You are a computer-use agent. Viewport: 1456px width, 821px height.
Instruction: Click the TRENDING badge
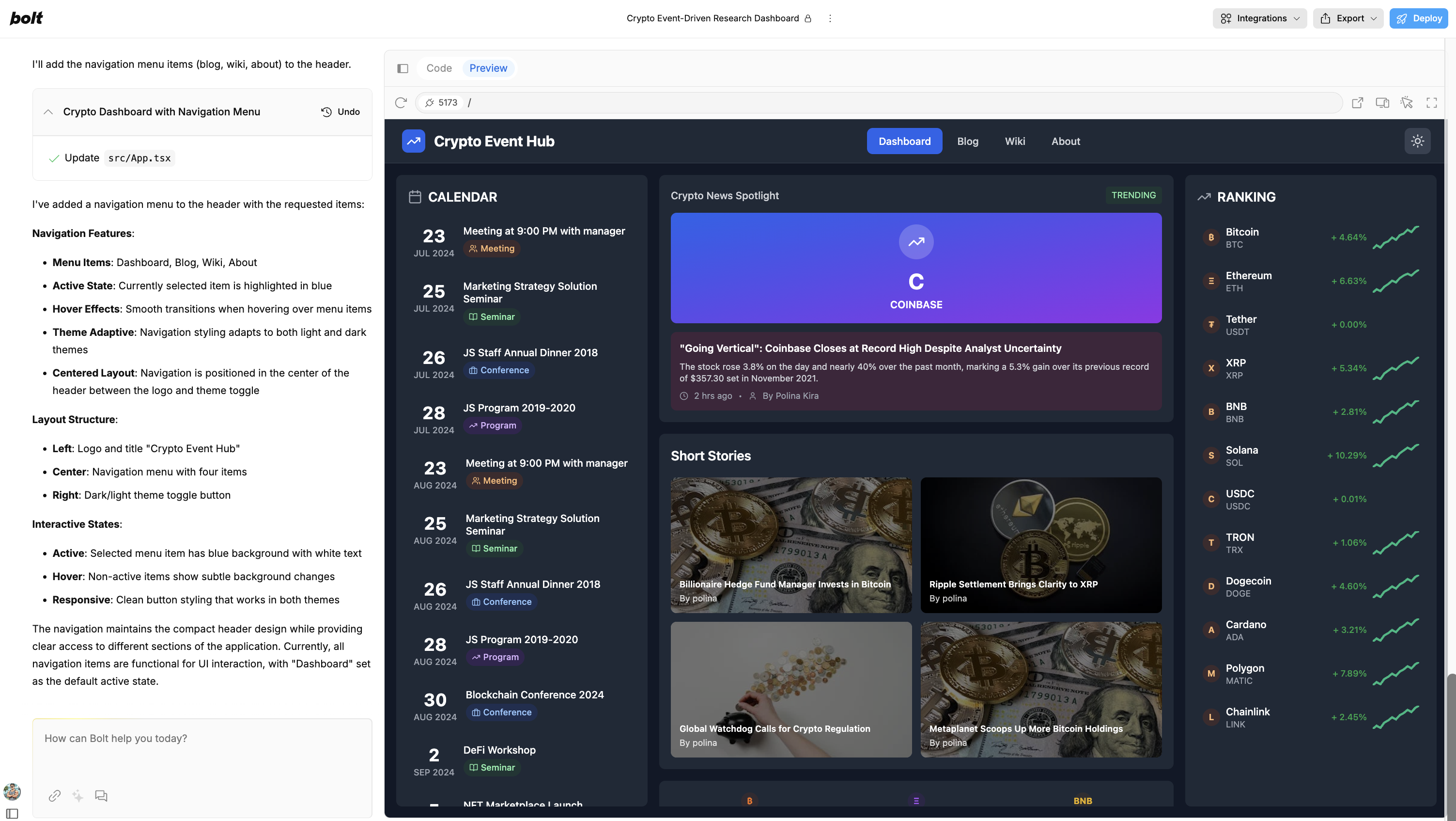pyautogui.click(x=1133, y=195)
